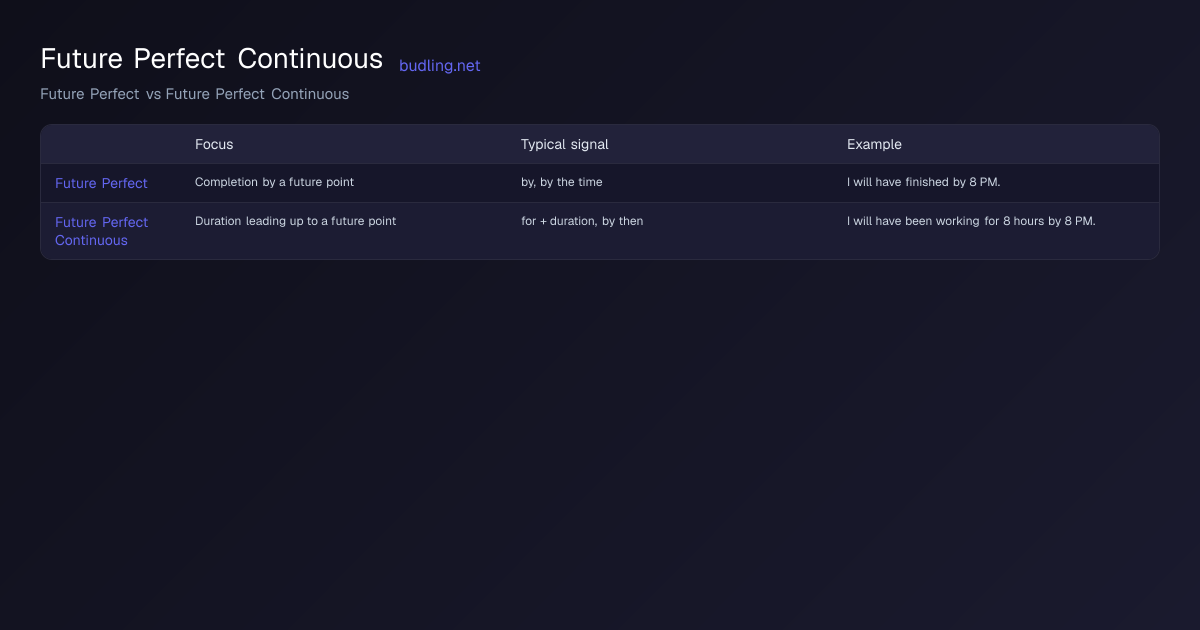This screenshot has height=630, width=1200.
Task: Click the word 'Future' in the main title
Action: tap(83, 58)
